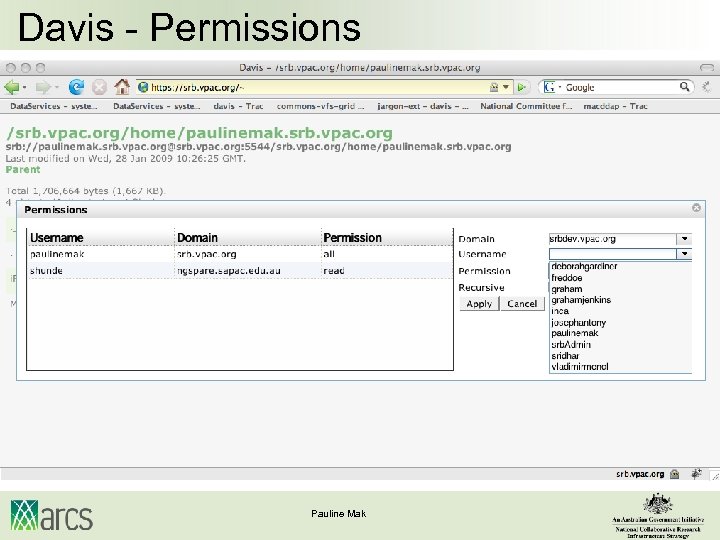The width and height of the screenshot is (720, 540).
Task: Open the 'commons-vfs-grid' bookmark
Action: 320,106
